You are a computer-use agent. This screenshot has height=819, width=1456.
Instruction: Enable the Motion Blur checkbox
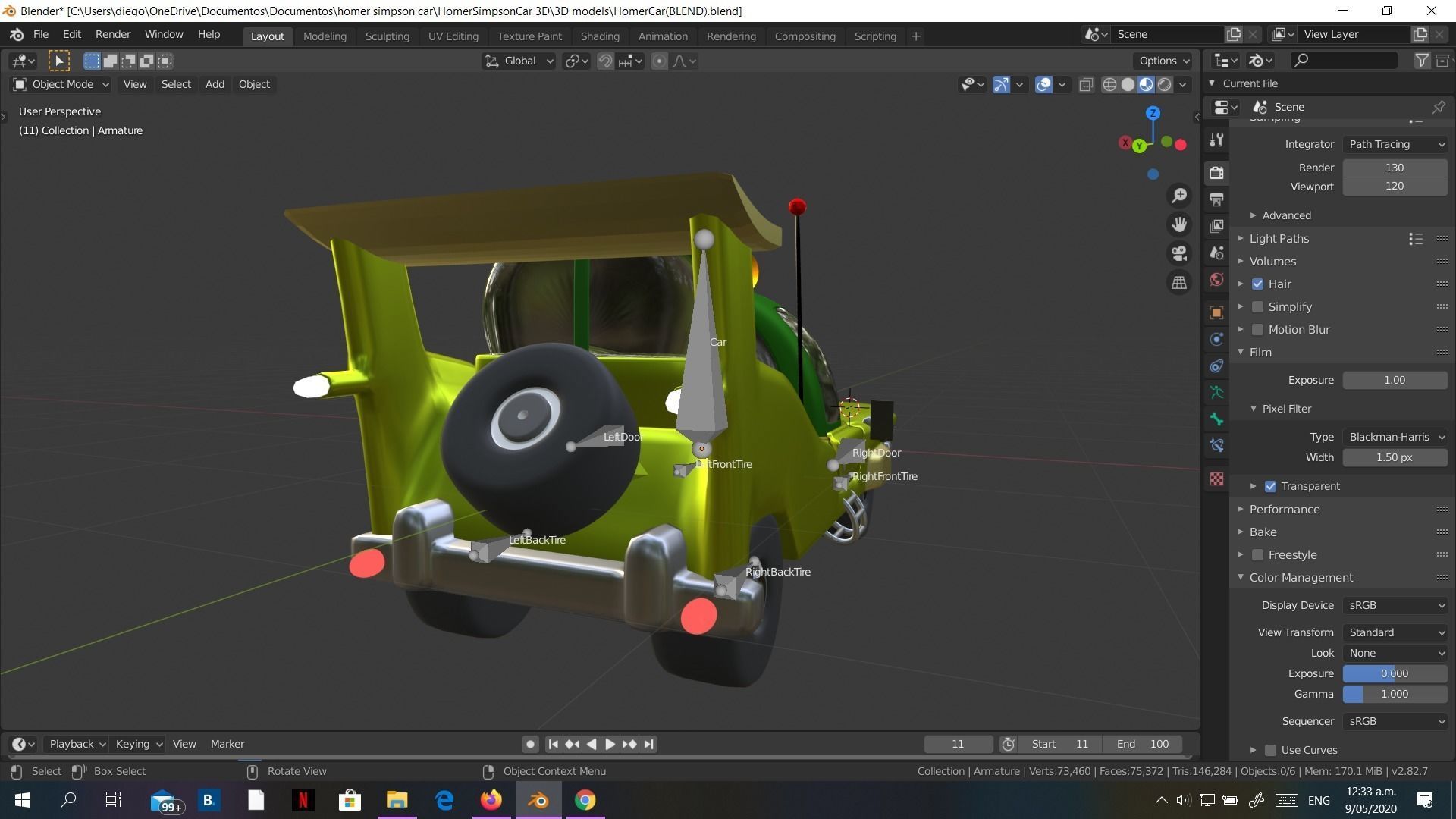pyautogui.click(x=1258, y=329)
